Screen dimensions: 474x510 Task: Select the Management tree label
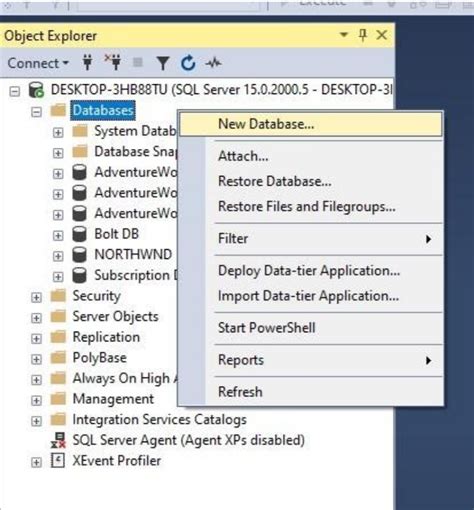point(113,399)
